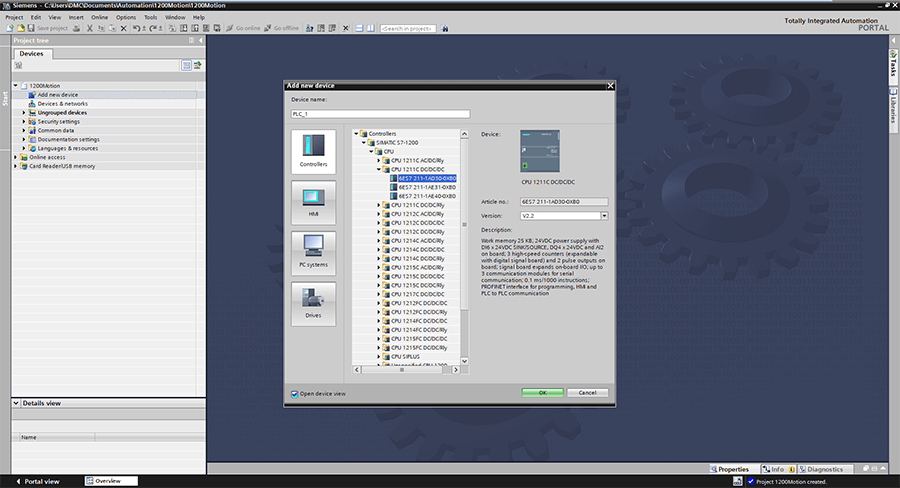
Task: Click the Search in project field
Action: tap(408, 28)
